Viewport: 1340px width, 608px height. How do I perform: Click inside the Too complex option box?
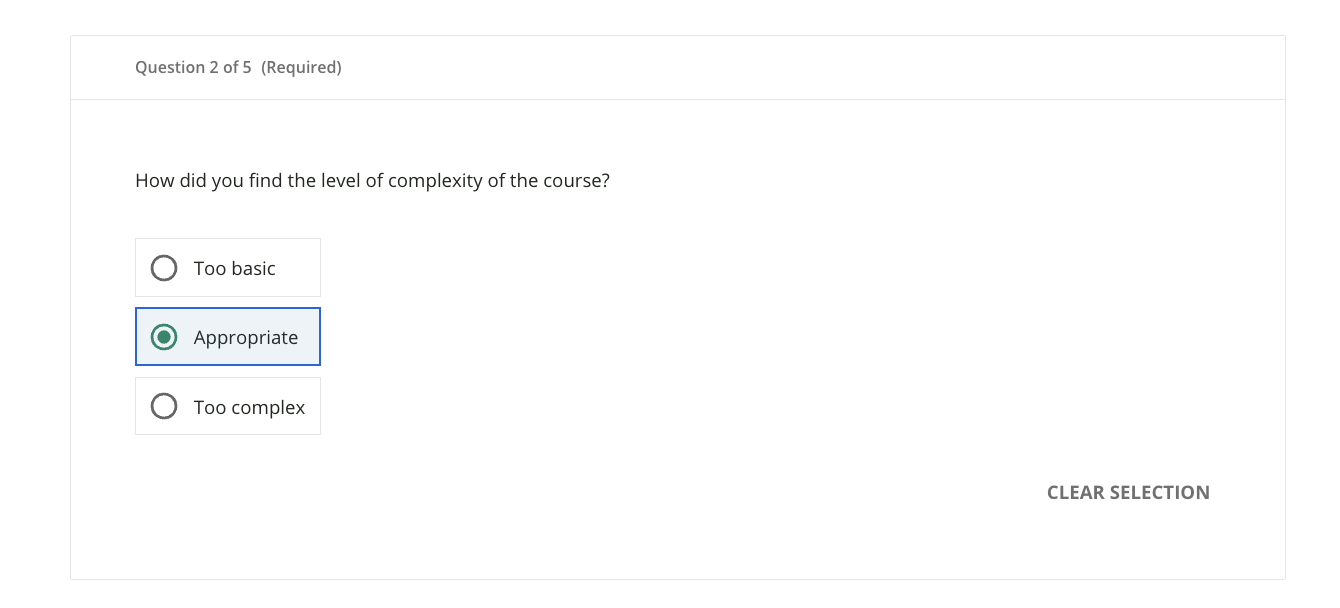pos(227,406)
